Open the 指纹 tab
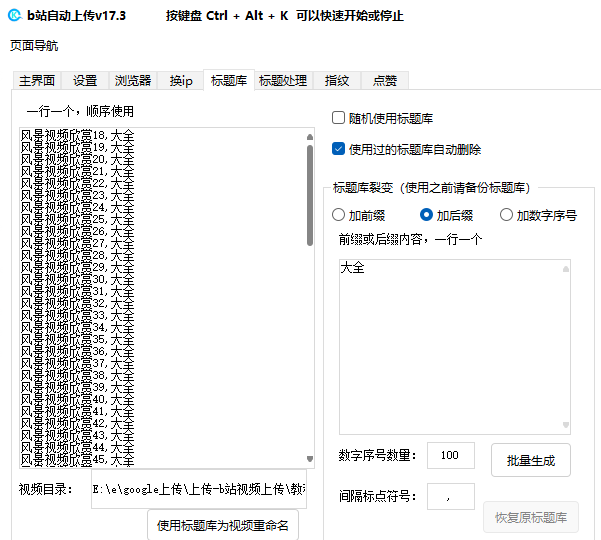This screenshot has width=601, height=540. [337, 81]
